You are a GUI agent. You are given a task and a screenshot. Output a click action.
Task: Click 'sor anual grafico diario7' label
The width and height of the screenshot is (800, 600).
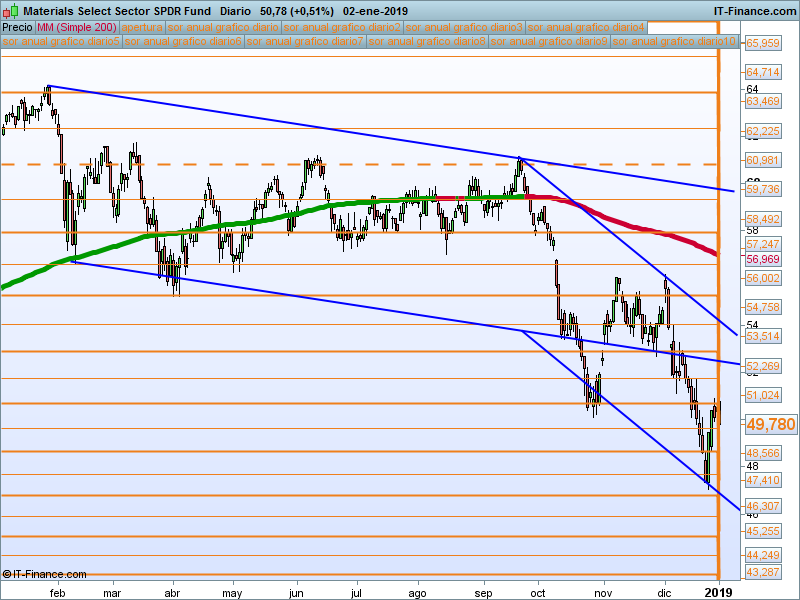point(305,41)
